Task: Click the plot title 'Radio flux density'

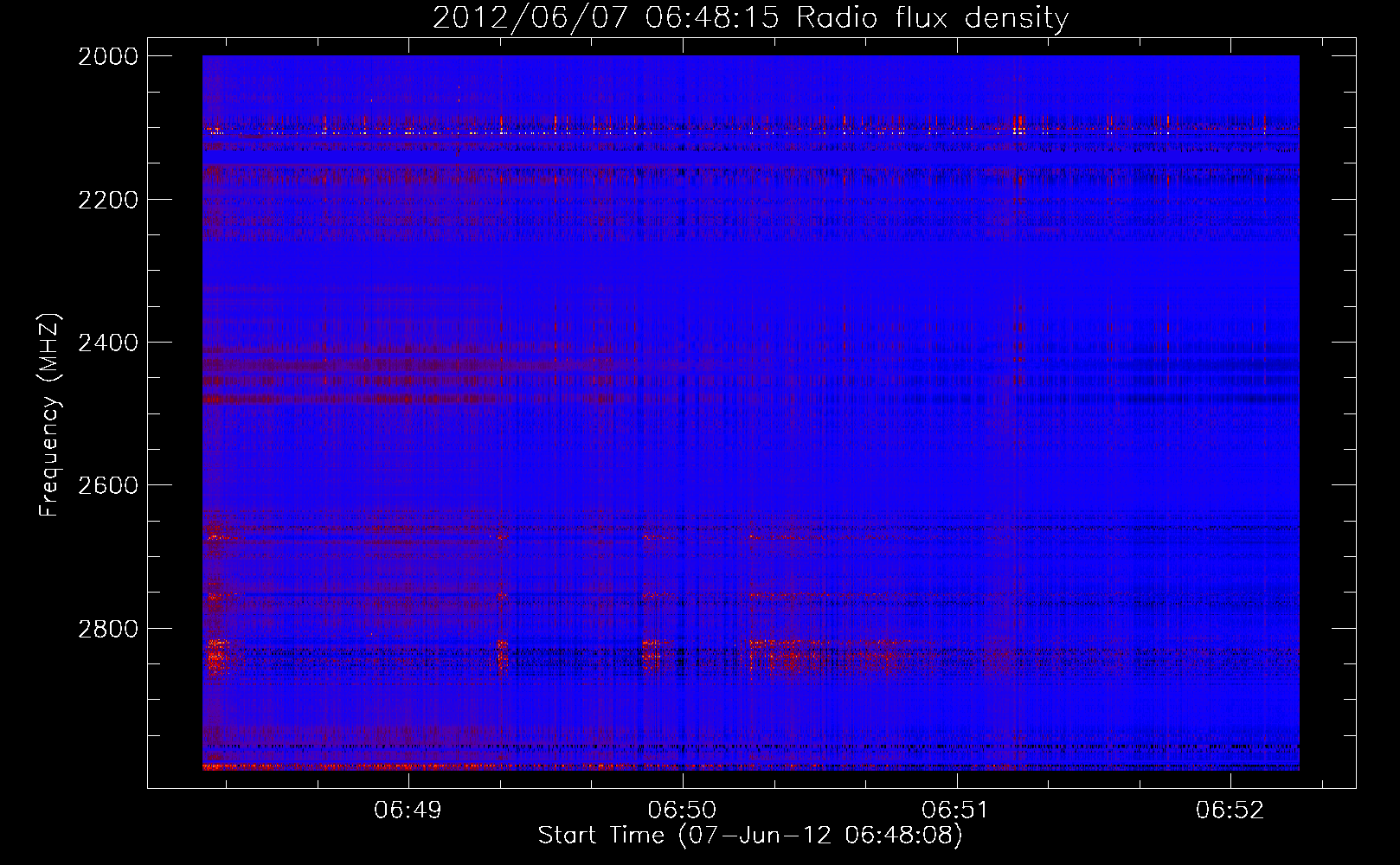Action: click(x=933, y=18)
